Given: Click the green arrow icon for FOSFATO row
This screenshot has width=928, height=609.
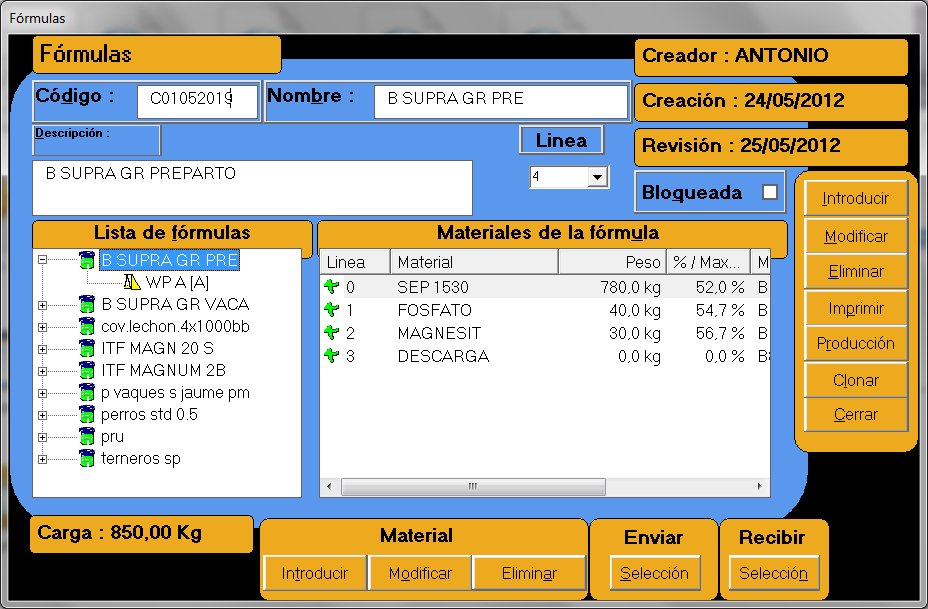Looking at the screenshot, I should pyautogui.click(x=332, y=311).
